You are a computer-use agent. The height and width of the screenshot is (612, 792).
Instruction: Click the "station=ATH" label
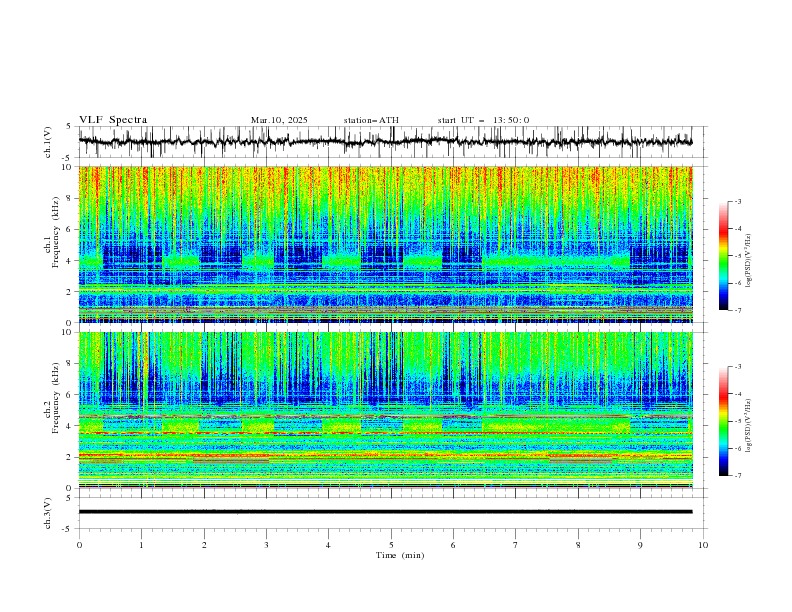(x=371, y=120)
